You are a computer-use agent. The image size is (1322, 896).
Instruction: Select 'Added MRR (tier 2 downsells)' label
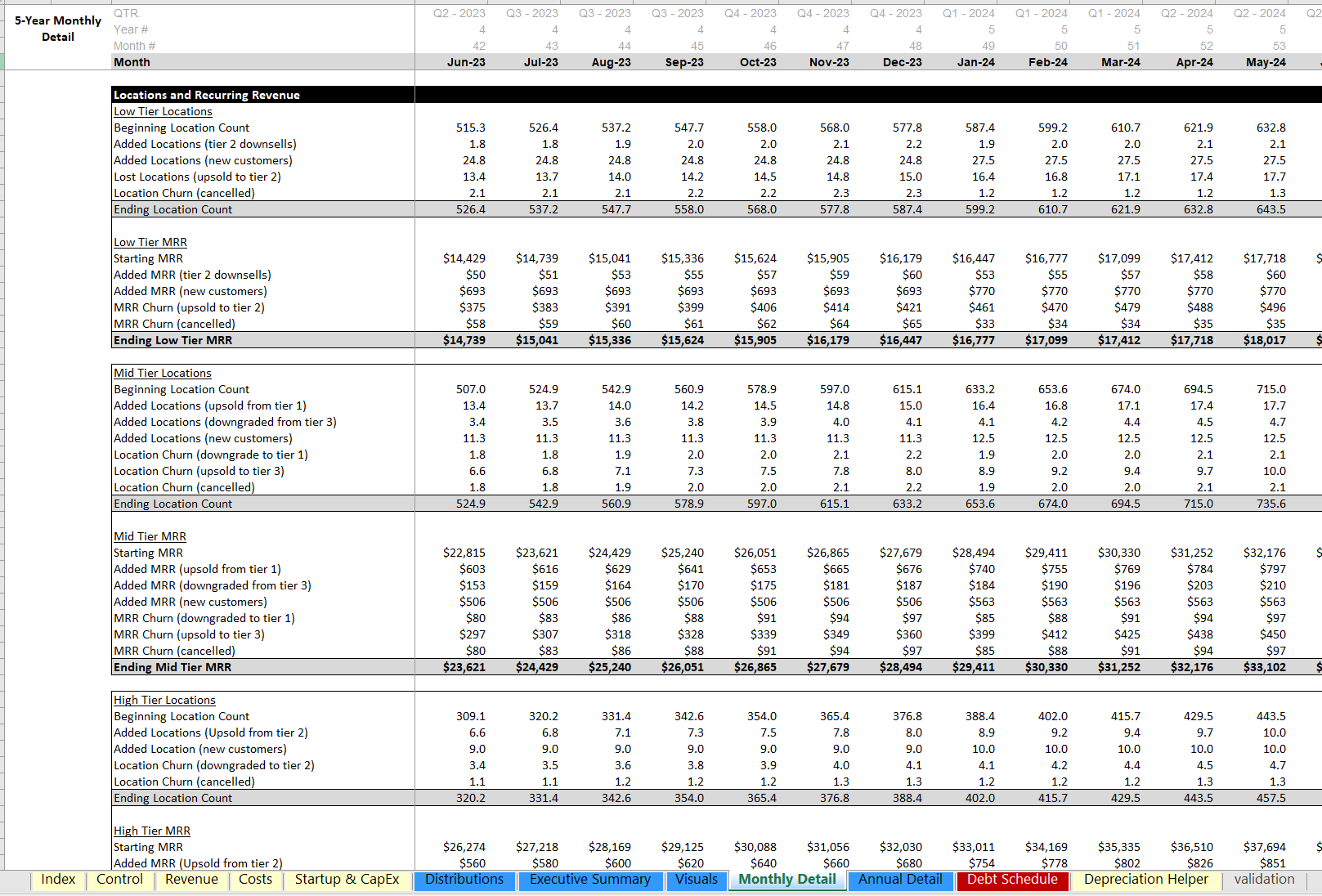192,275
